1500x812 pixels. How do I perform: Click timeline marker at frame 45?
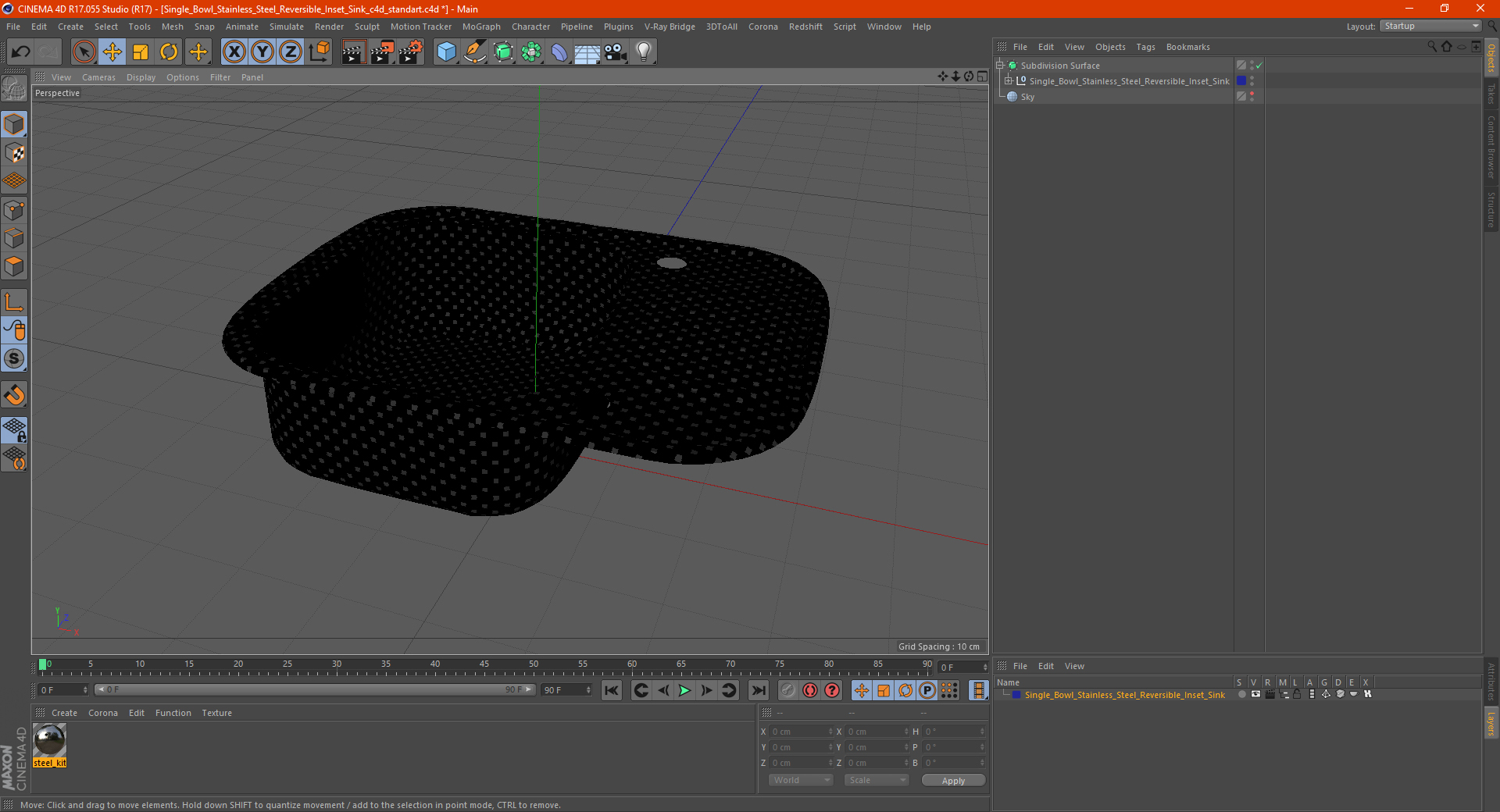[484, 664]
